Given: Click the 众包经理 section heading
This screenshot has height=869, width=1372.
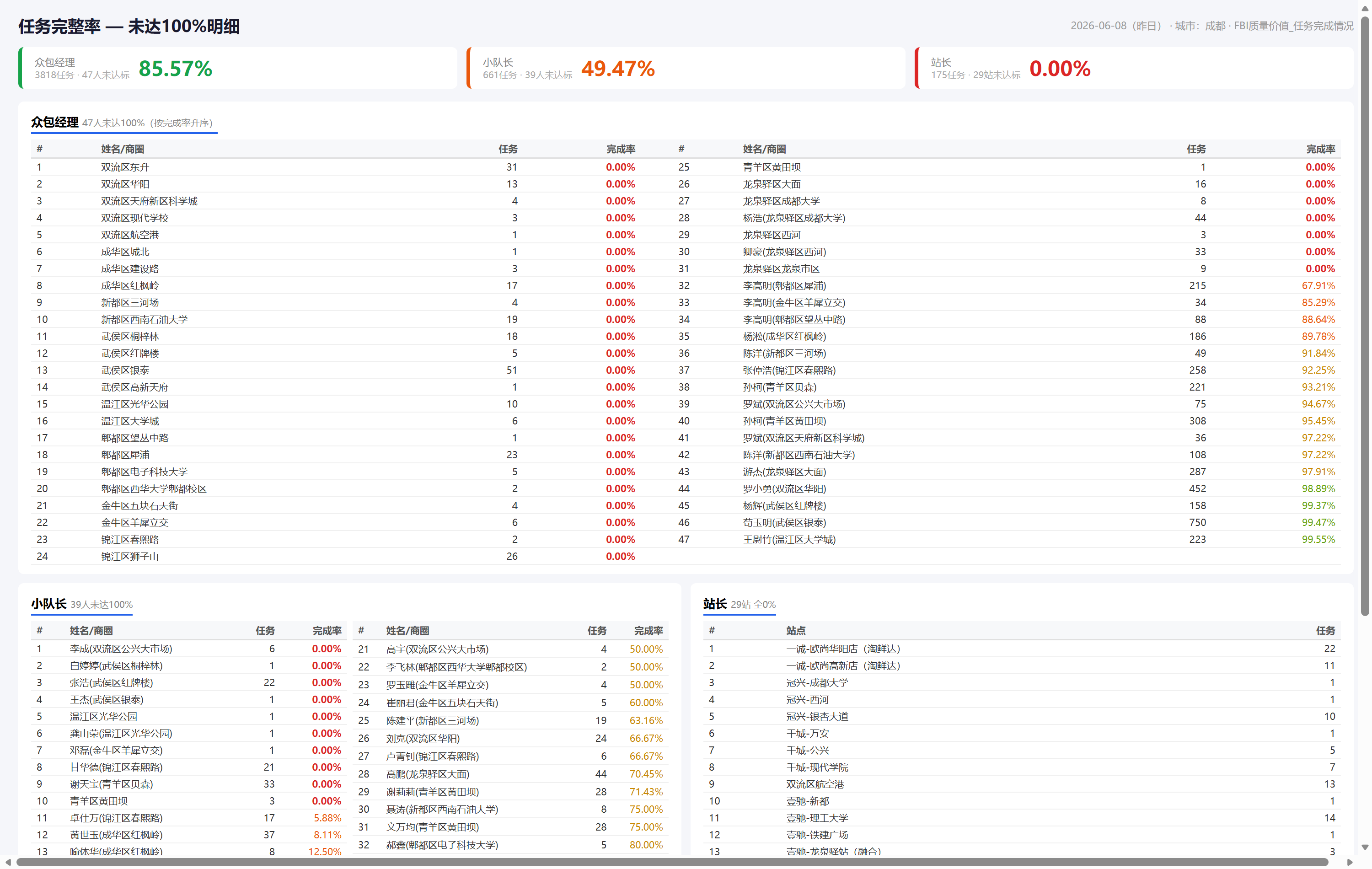Looking at the screenshot, I should (x=55, y=123).
